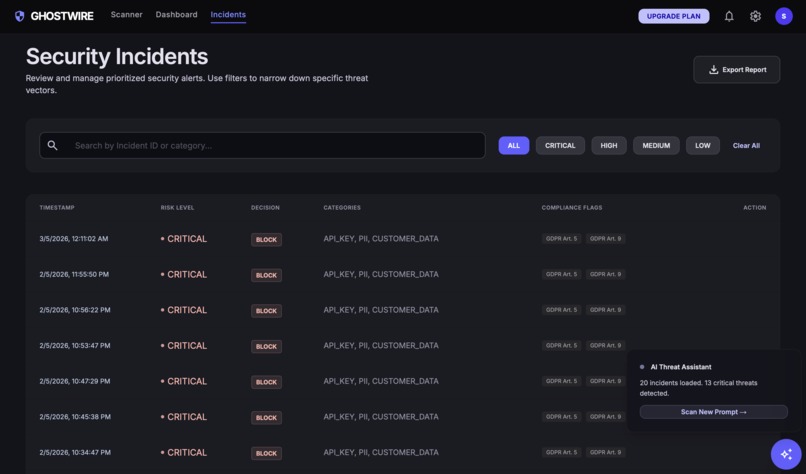
Task: Open the user avatar menu
Action: pyautogui.click(x=783, y=16)
